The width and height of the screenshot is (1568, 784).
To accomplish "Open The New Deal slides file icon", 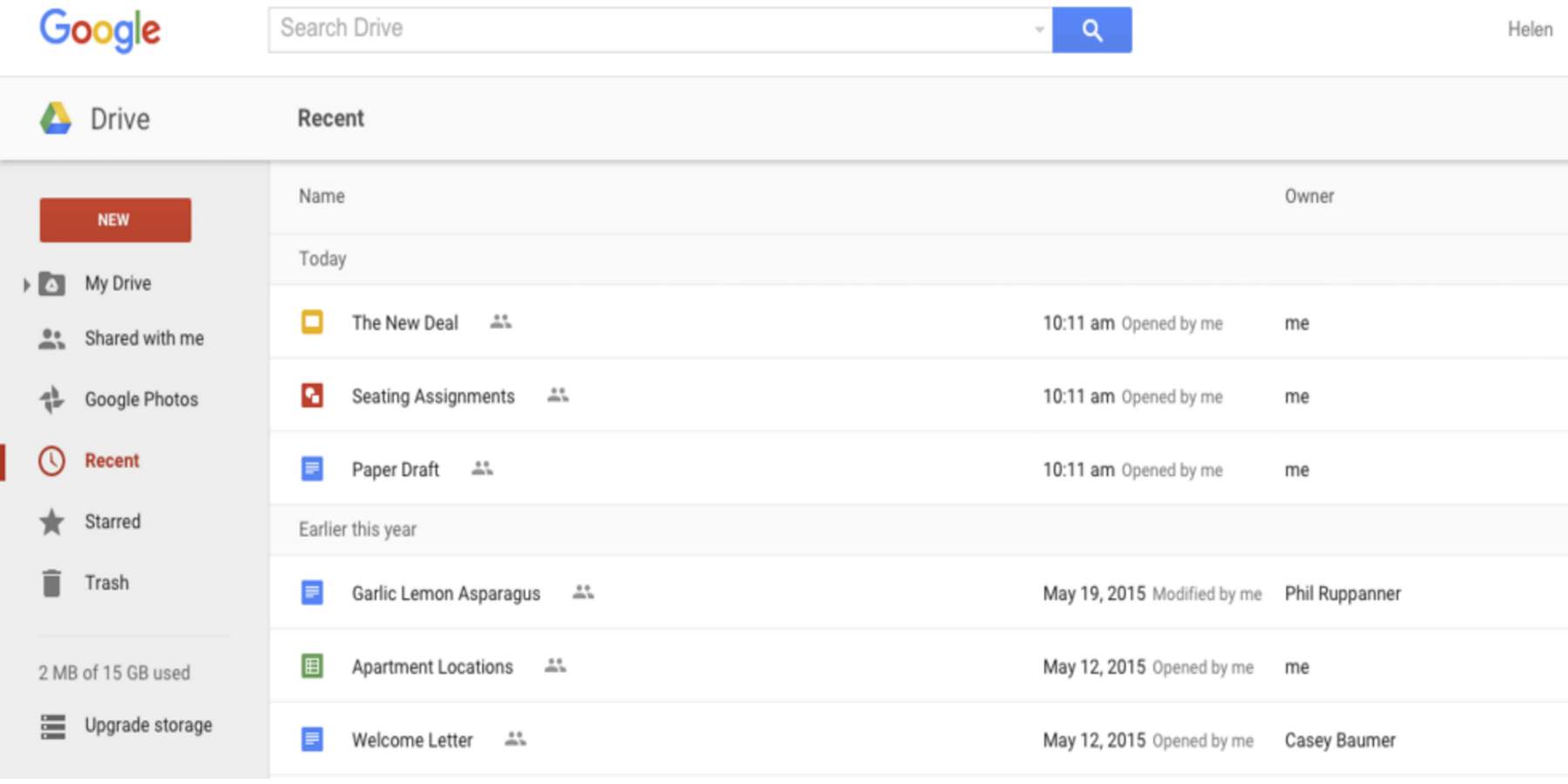I will point(312,322).
